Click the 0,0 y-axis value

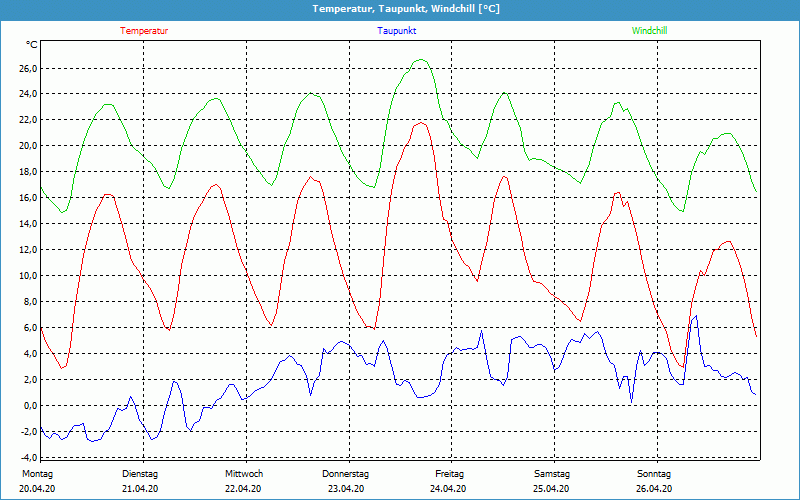[x=31, y=406]
